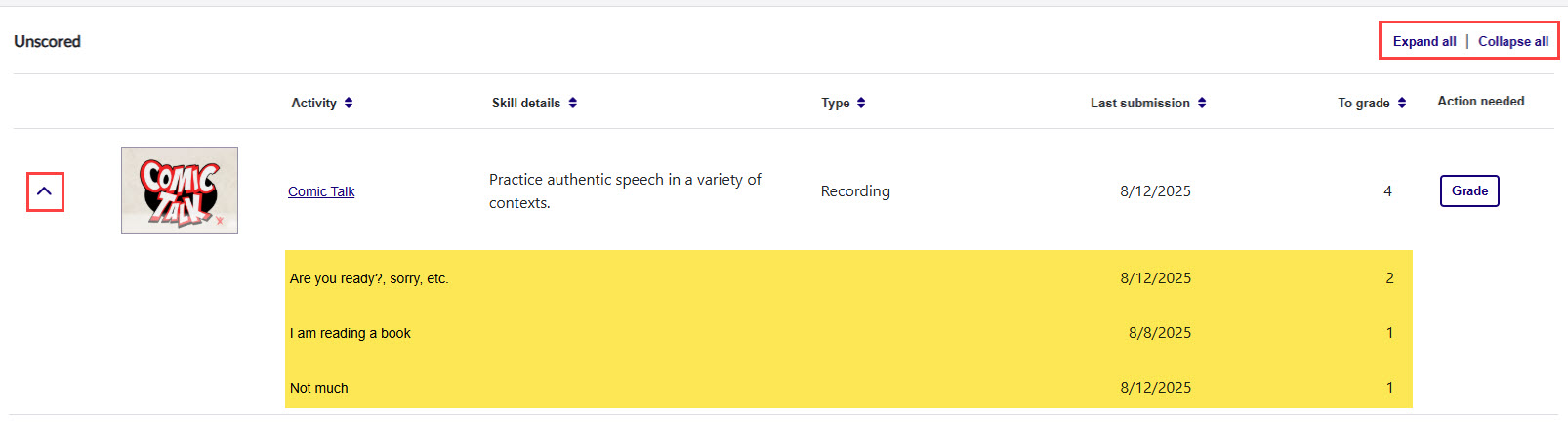
Task: Click the Skill details sort icon
Action: [x=573, y=104]
